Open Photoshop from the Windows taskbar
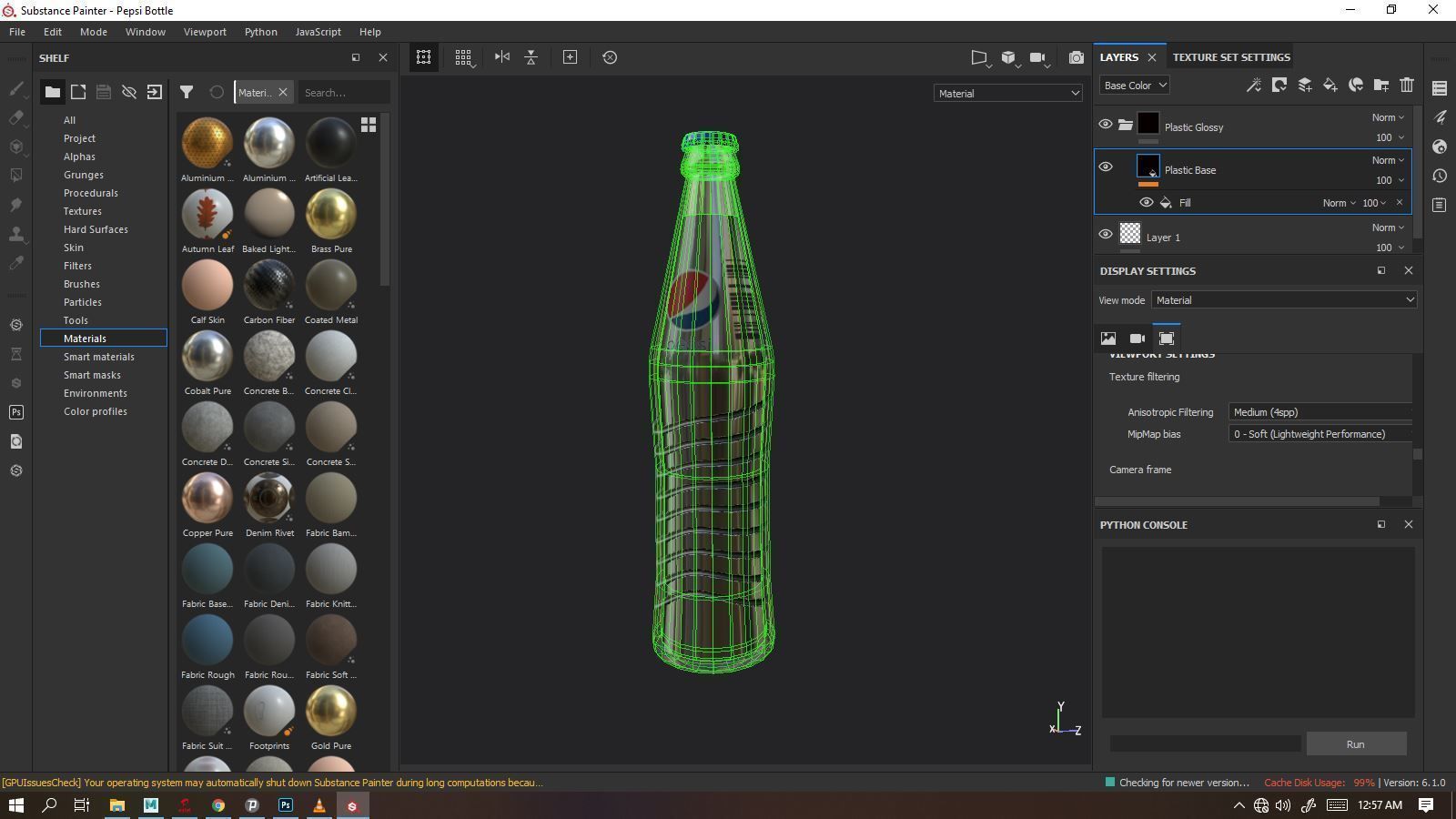 (x=286, y=805)
